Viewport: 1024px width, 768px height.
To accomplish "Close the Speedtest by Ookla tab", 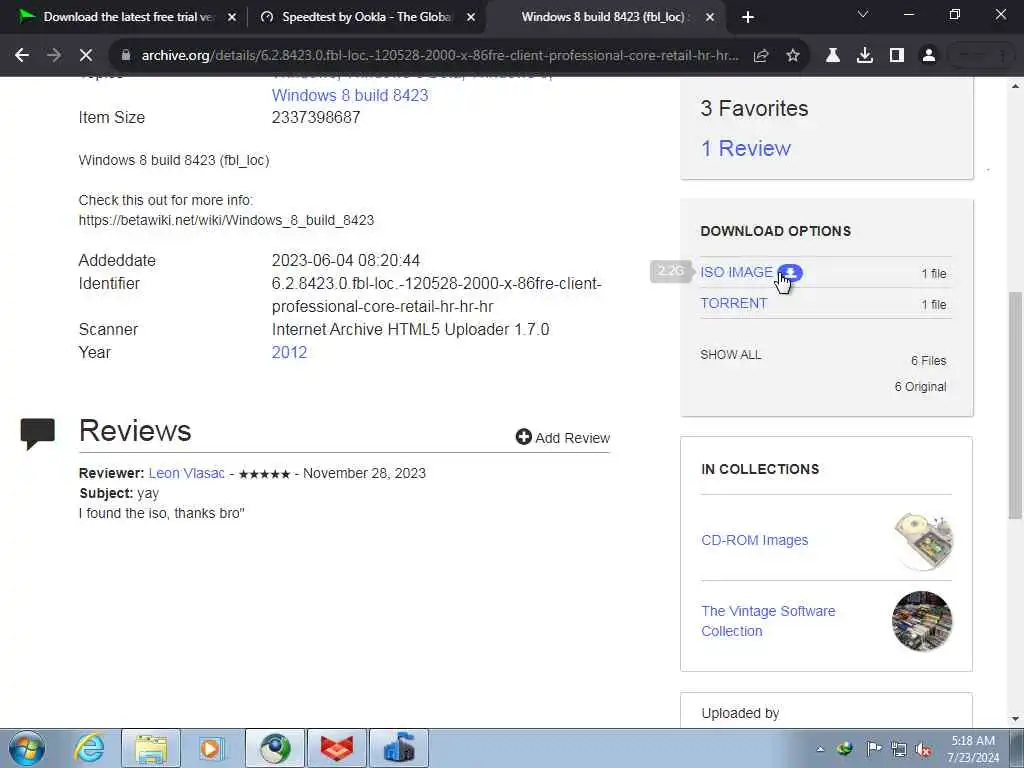I will coord(471,18).
